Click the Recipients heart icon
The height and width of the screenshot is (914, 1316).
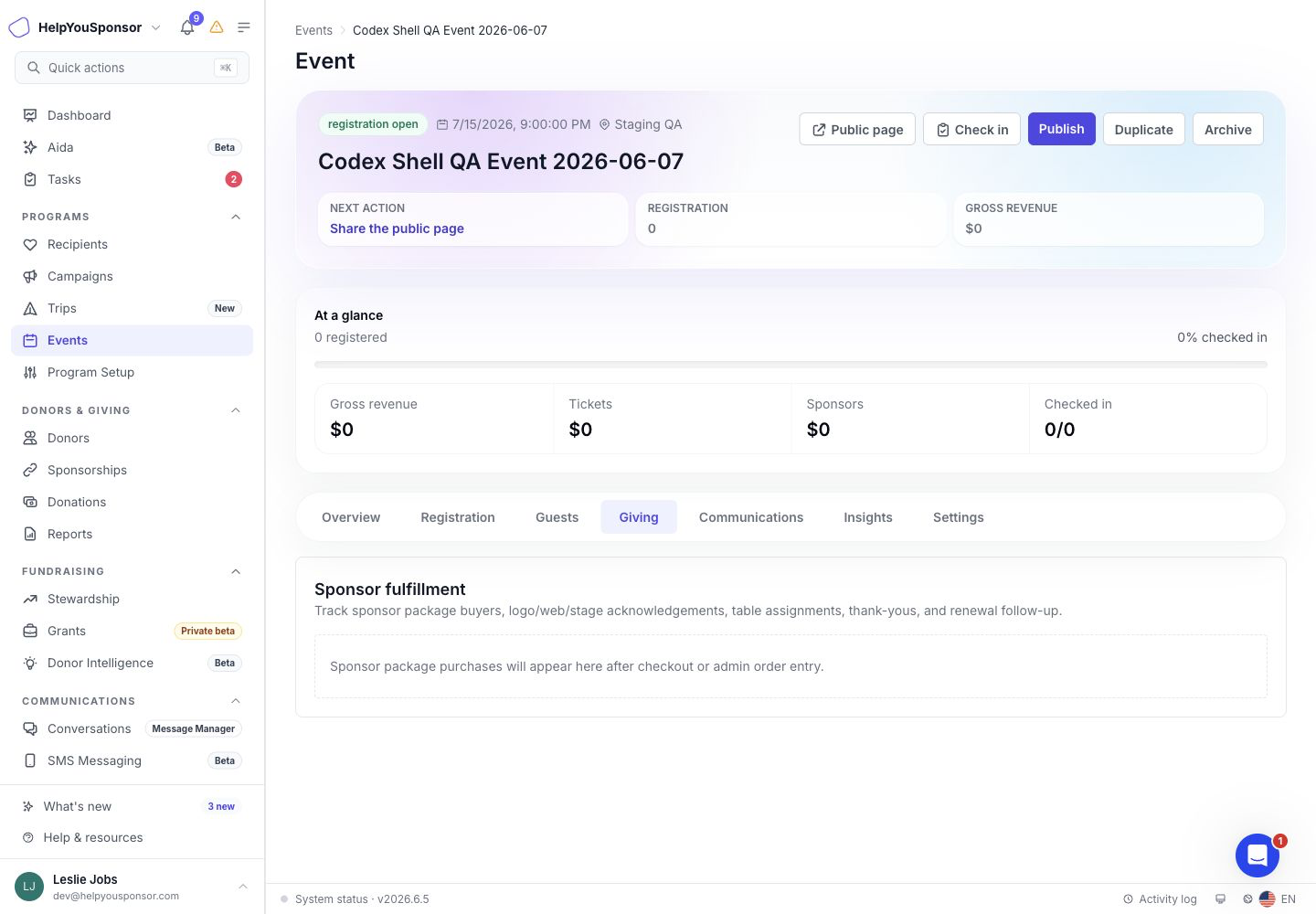[x=30, y=244]
